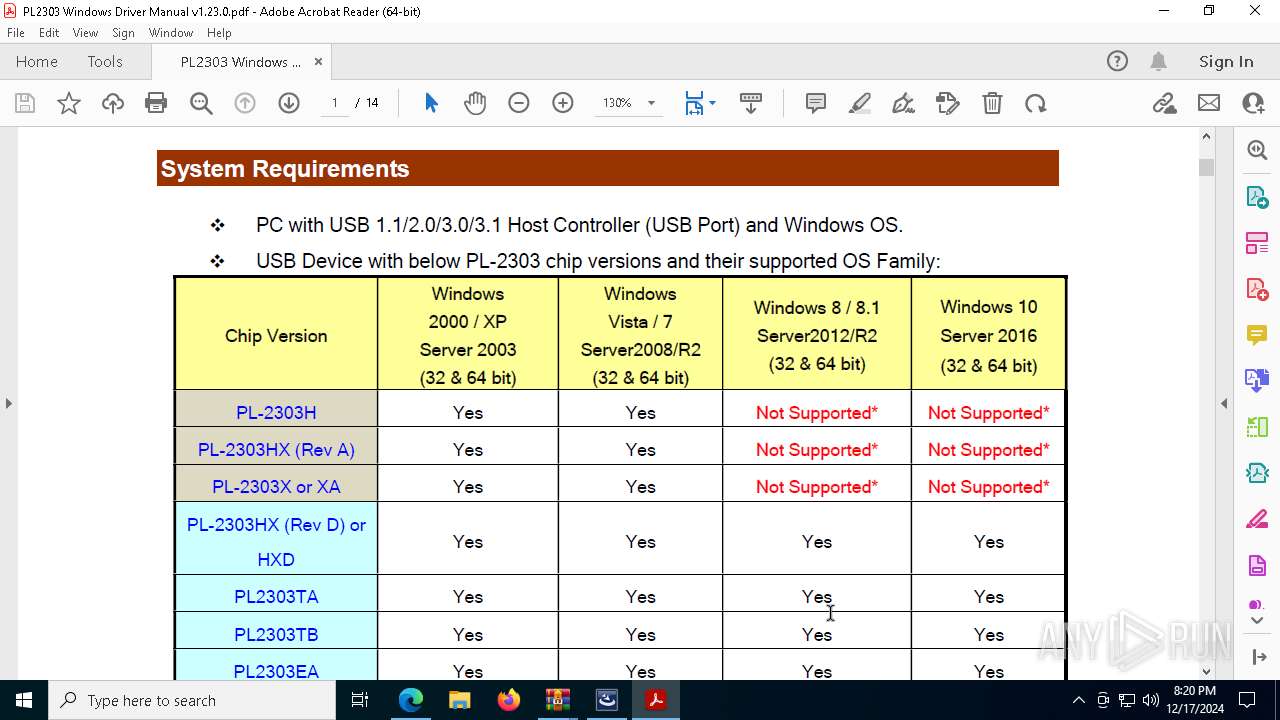
Task: Switch to the Tools tab
Action: [x=105, y=62]
